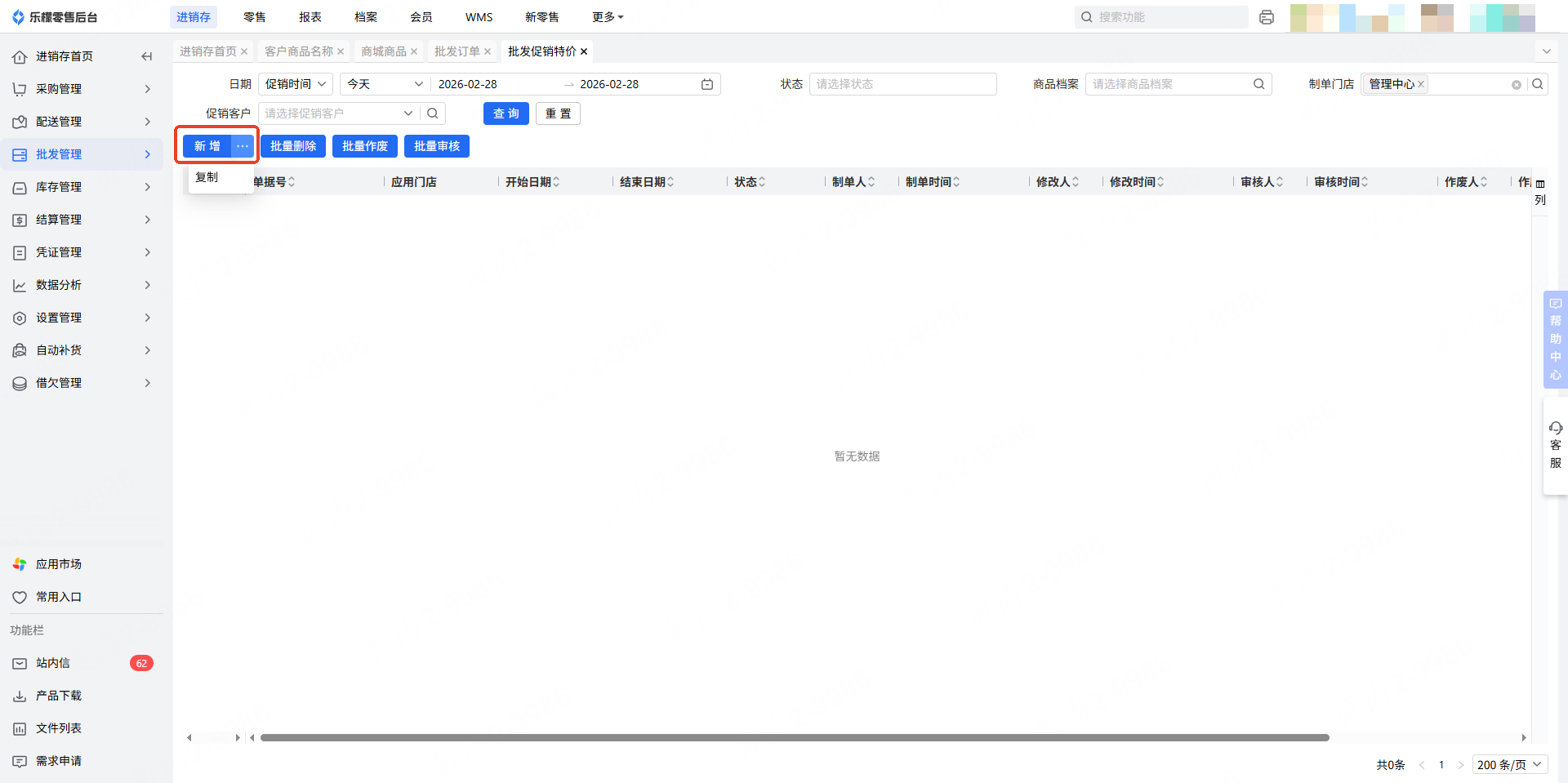This screenshot has height=783, width=1568.
Task: Open 需求申请 in sidebar
Action: click(82, 761)
